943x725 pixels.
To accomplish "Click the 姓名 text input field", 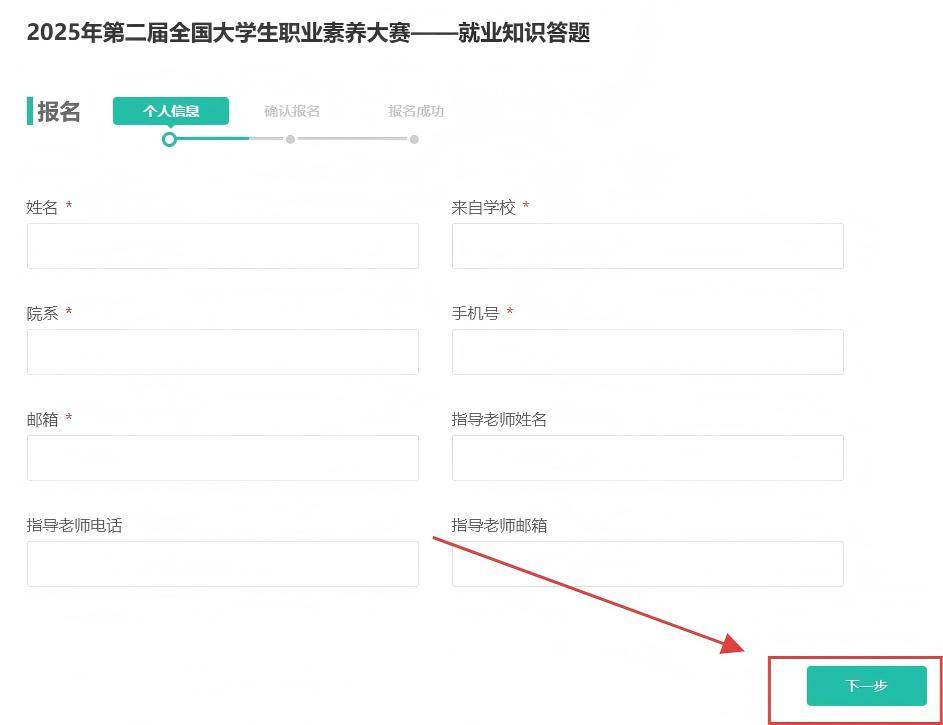I will pyautogui.click(x=222, y=246).
